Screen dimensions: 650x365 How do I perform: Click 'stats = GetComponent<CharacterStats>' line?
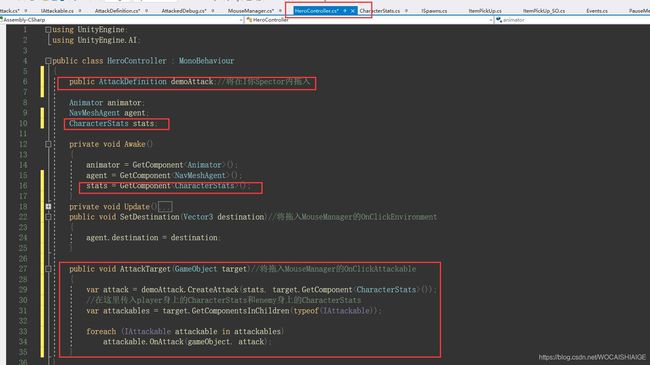168,185
